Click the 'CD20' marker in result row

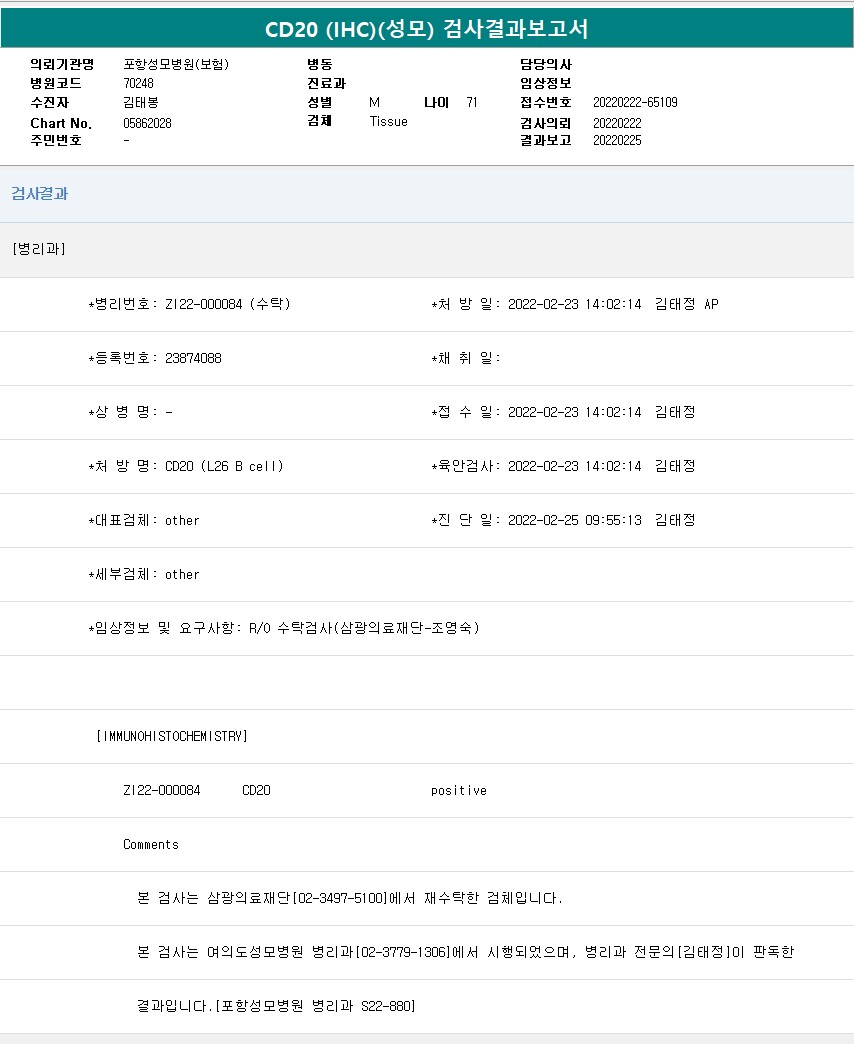[x=256, y=790]
